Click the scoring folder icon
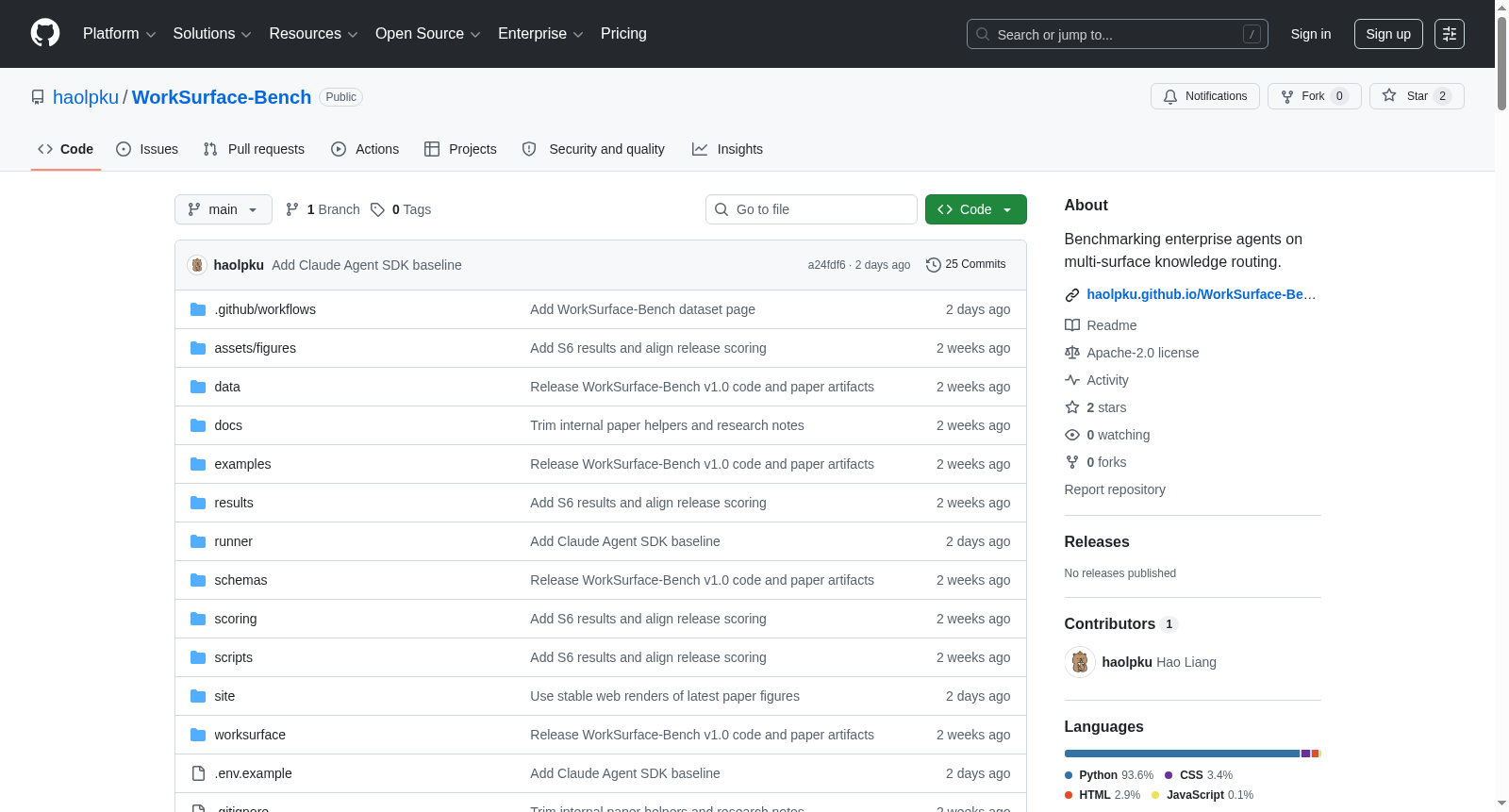 point(198,619)
